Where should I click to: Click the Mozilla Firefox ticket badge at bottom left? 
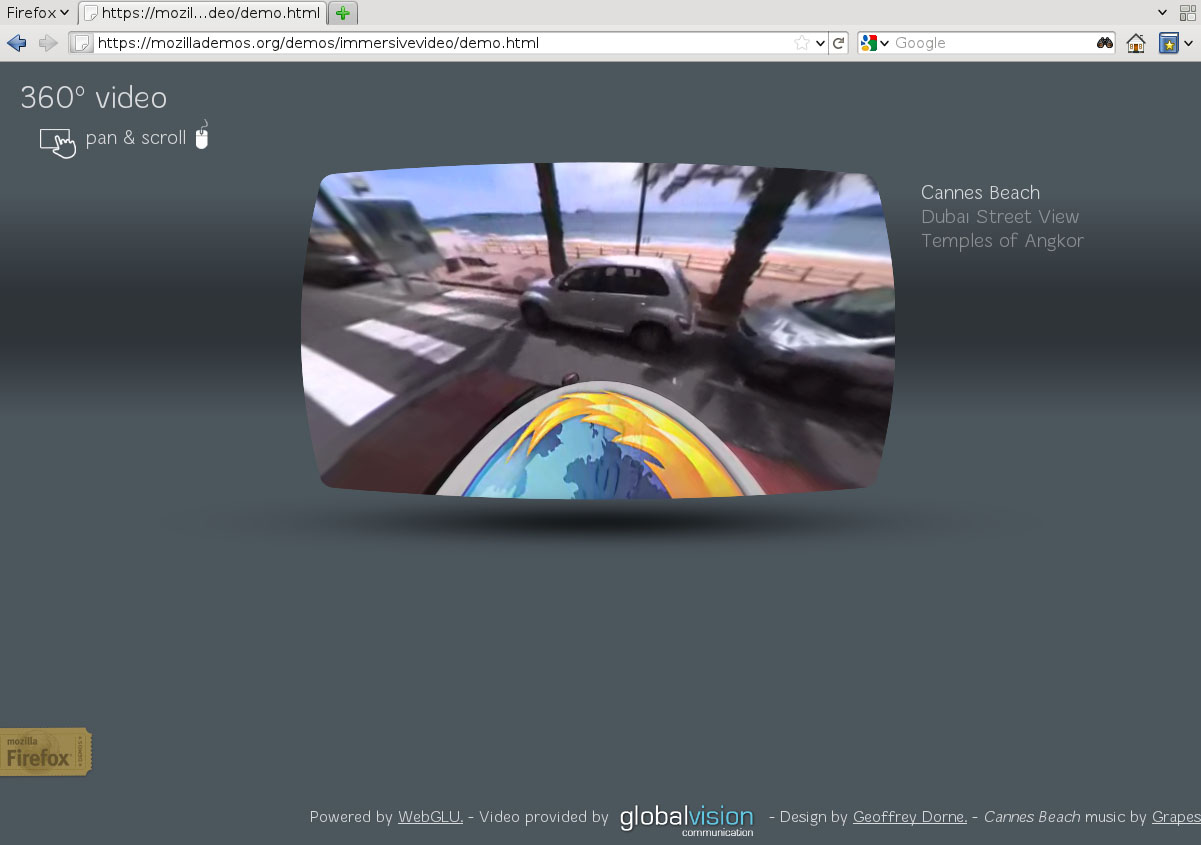coord(45,752)
